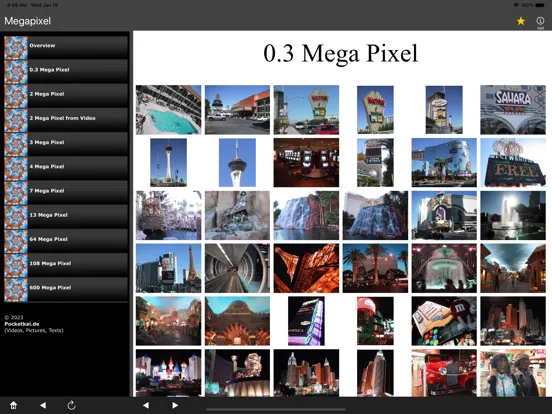The width and height of the screenshot is (552, 414).
Task: Open the purple neon sign photo
Action: click(x=306, y=321)
